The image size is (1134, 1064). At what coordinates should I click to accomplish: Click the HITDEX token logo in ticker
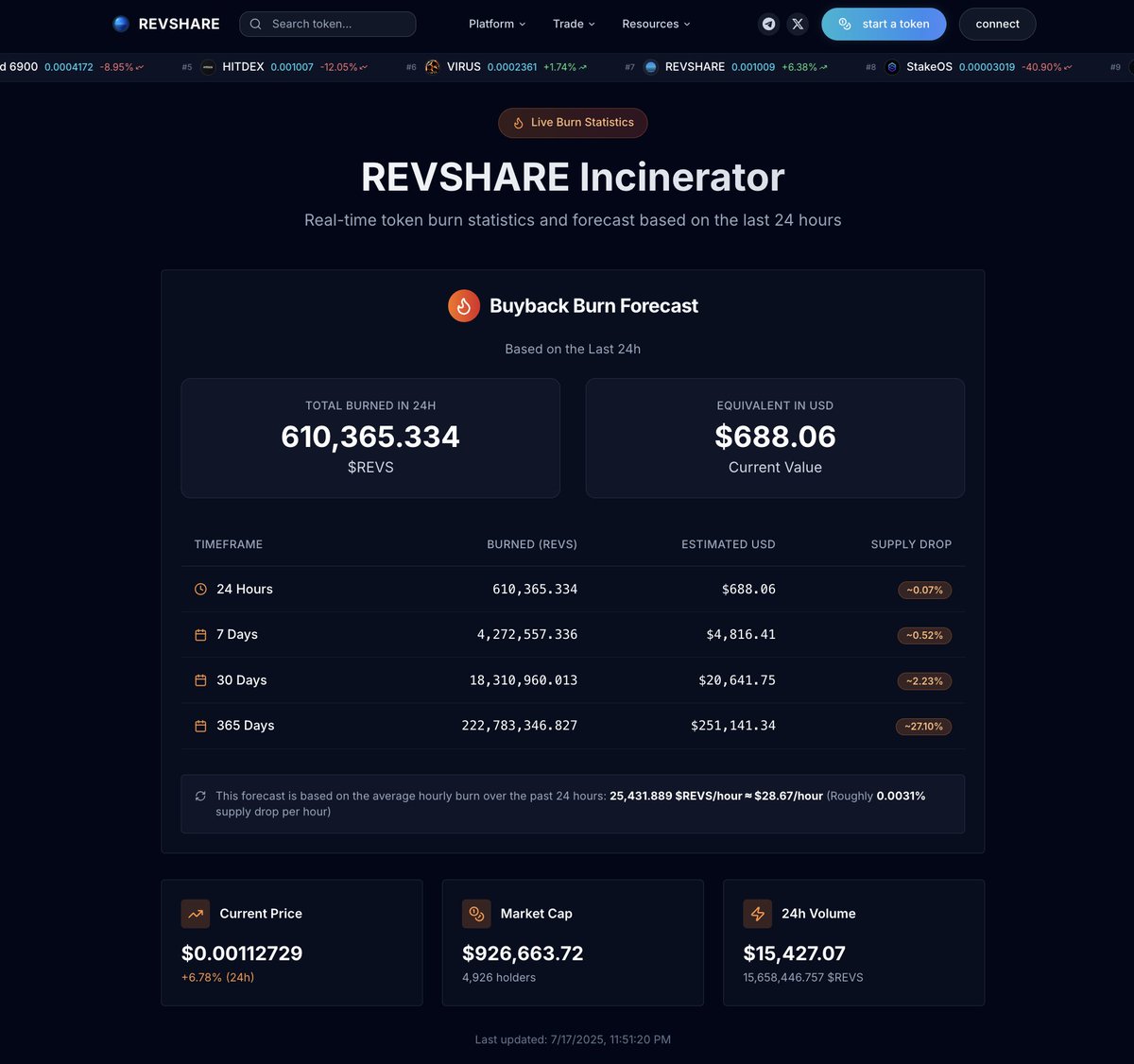tap(208, 67)
